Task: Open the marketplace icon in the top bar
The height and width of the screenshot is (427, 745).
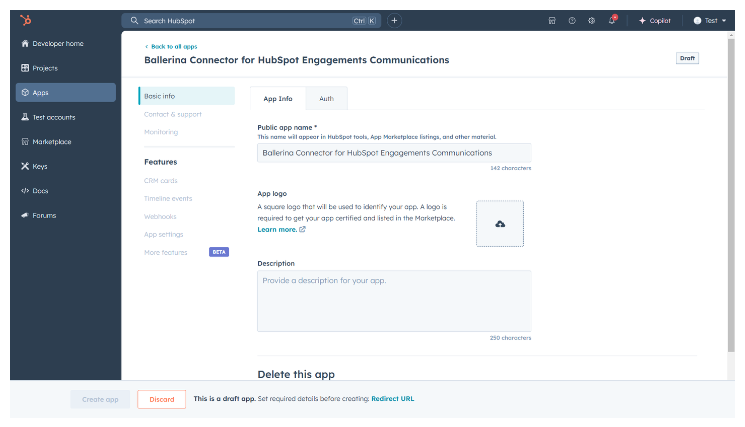Action: [552, 20]
